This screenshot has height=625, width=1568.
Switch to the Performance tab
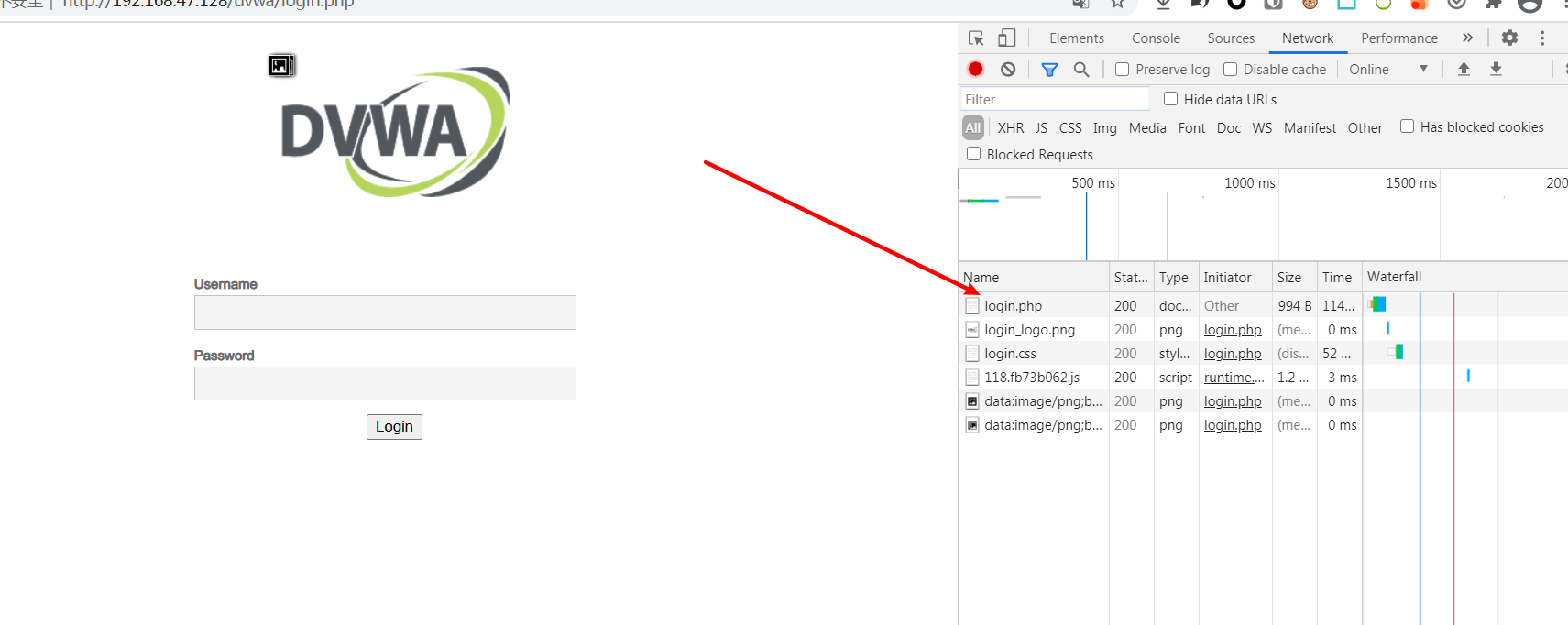click(1399, 38)
